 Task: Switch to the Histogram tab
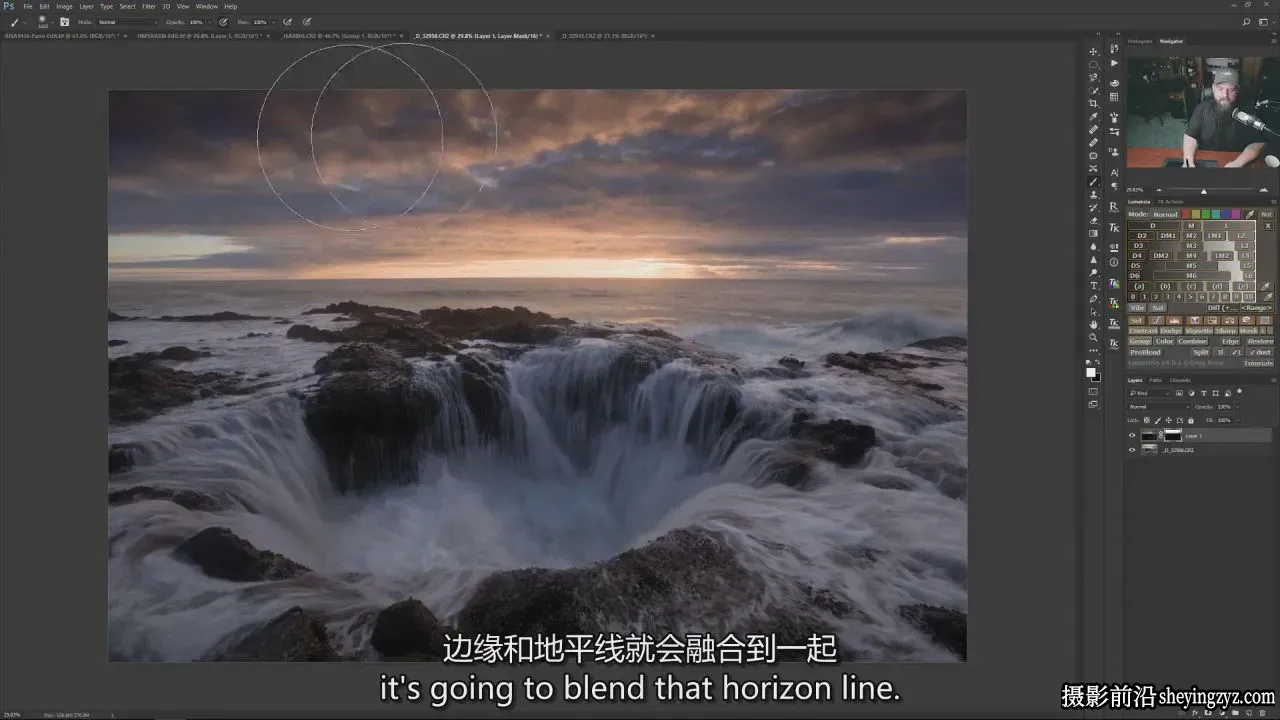click(x=1140, y=41)
